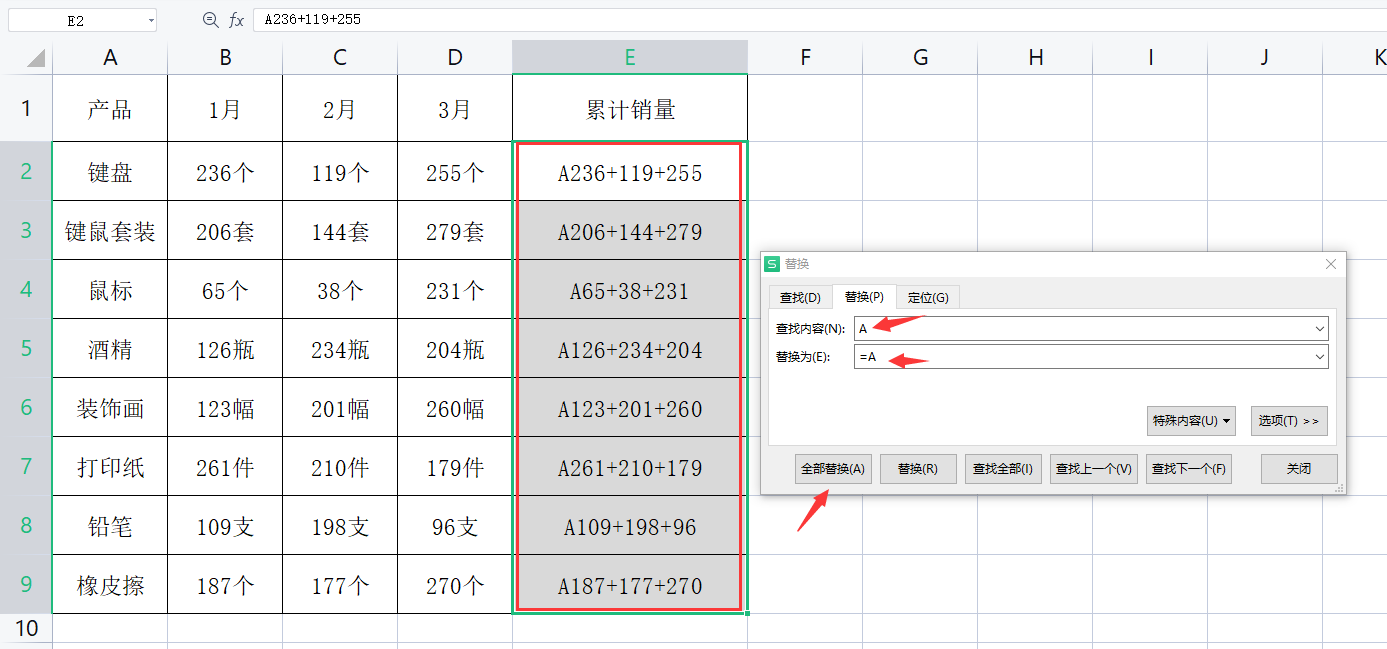Select row 8 header
The height and width of the screenshot is (649, 1387).
click(26, 526)
